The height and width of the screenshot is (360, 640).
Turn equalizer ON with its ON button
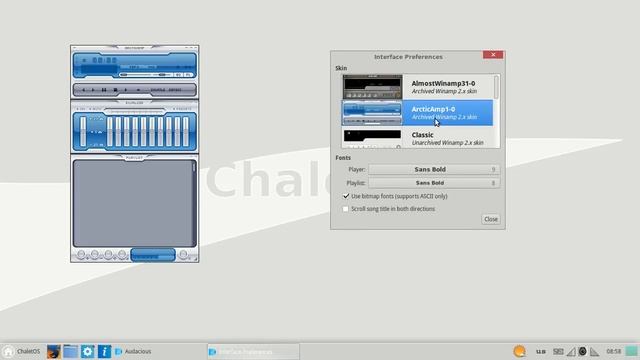click(x=82, y=109)
